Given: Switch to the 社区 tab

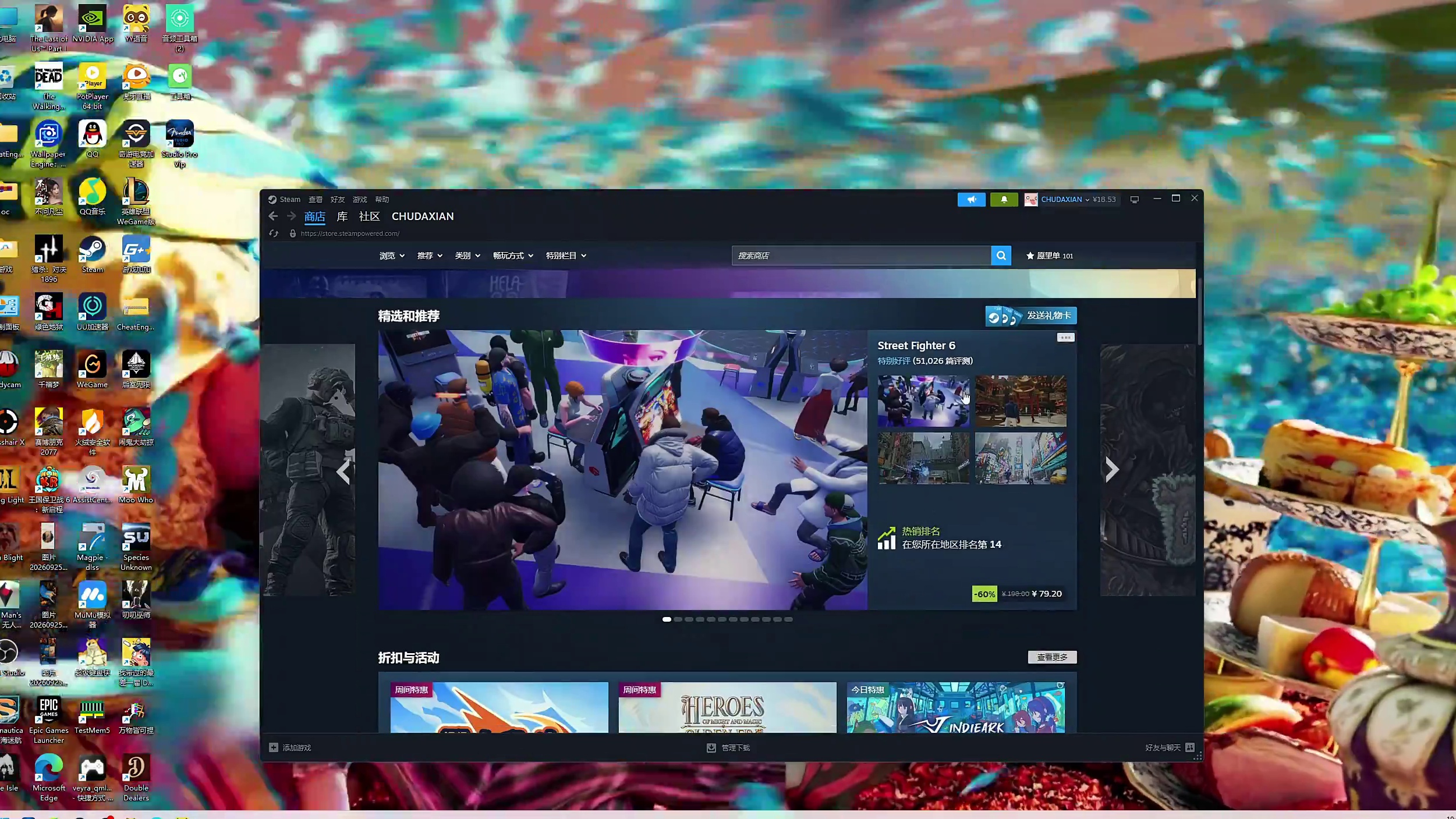Looking at the screenshot, I should [369, 217].
